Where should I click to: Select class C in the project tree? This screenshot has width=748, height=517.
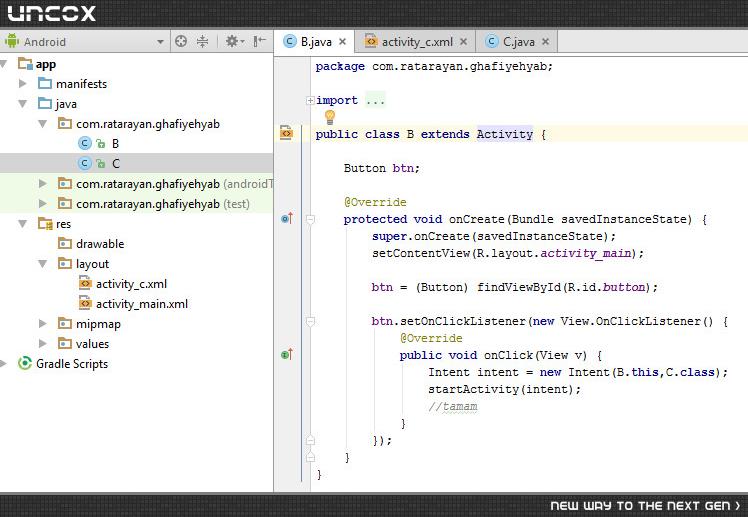(x=116, y=164)
